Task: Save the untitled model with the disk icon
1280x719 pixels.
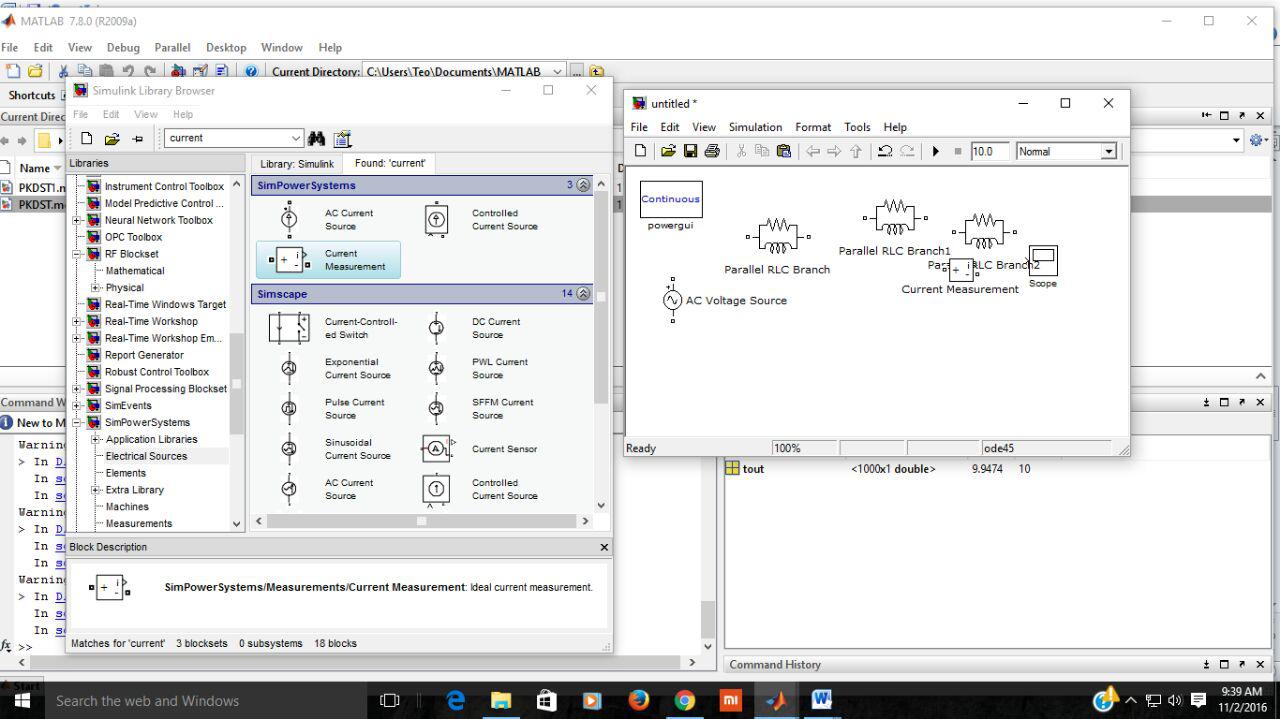Action: [691, 151]
